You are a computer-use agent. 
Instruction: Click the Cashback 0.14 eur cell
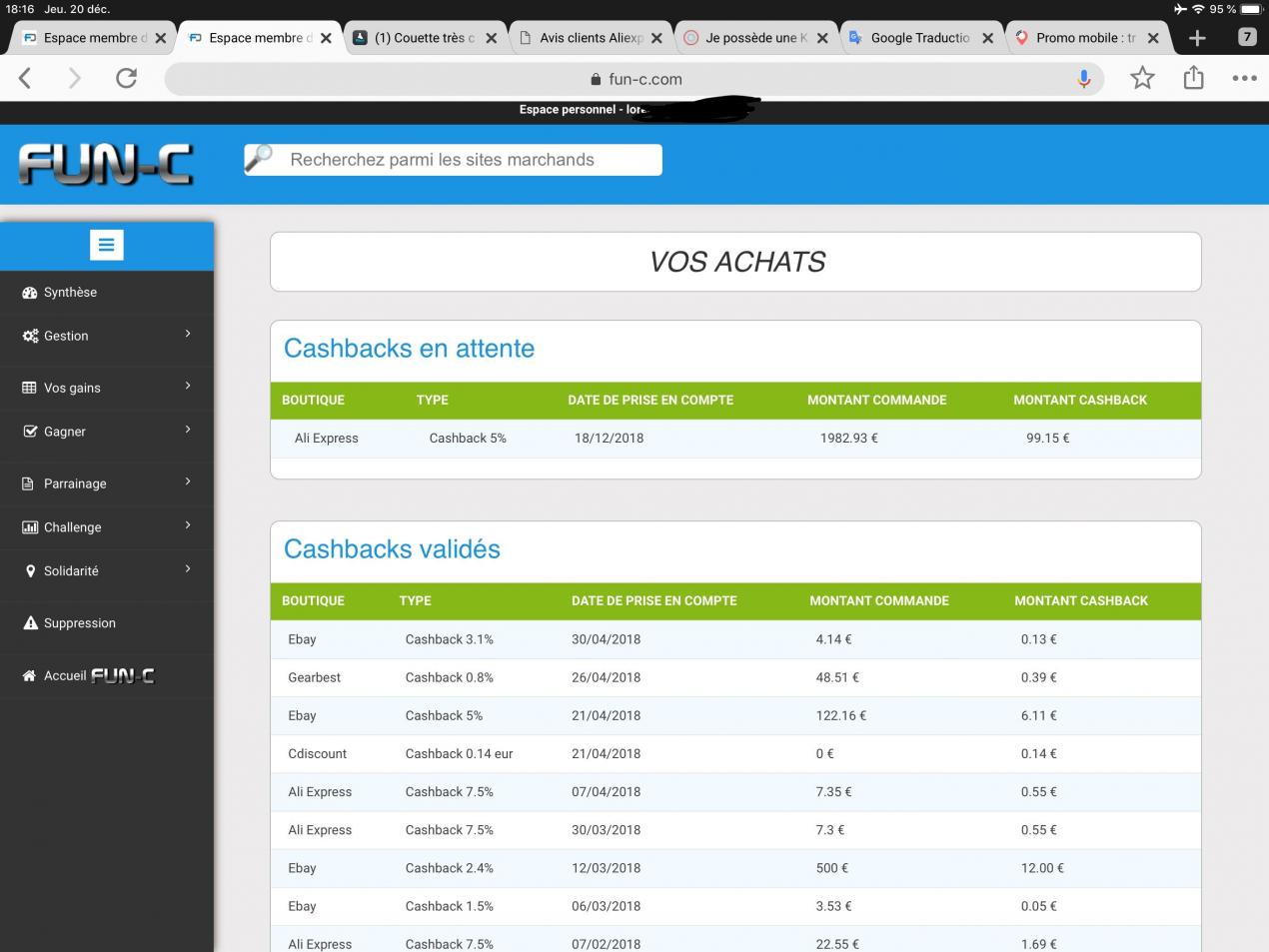(459, 754)
